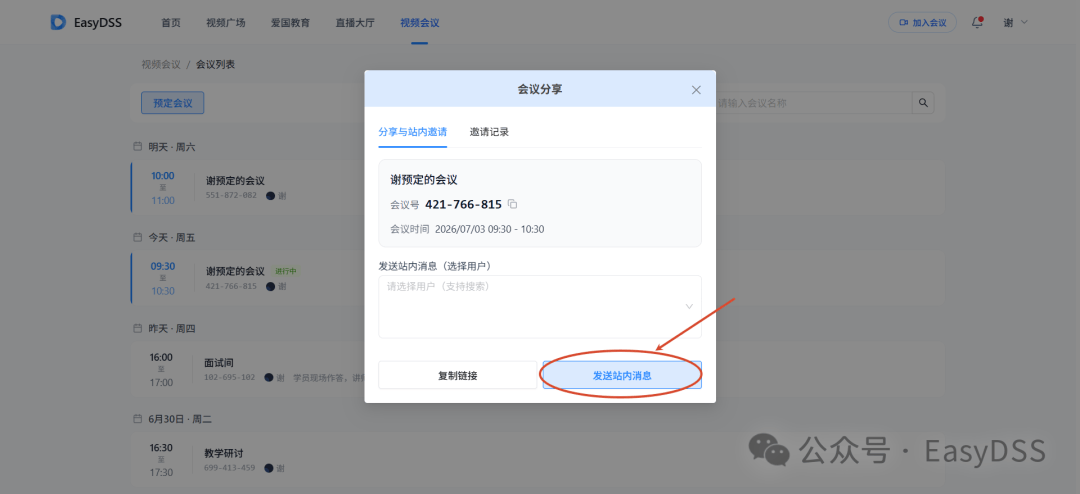Click meeting ID 102-695-102
This screenshot has height=494, width=1080.
pos(229,378)
